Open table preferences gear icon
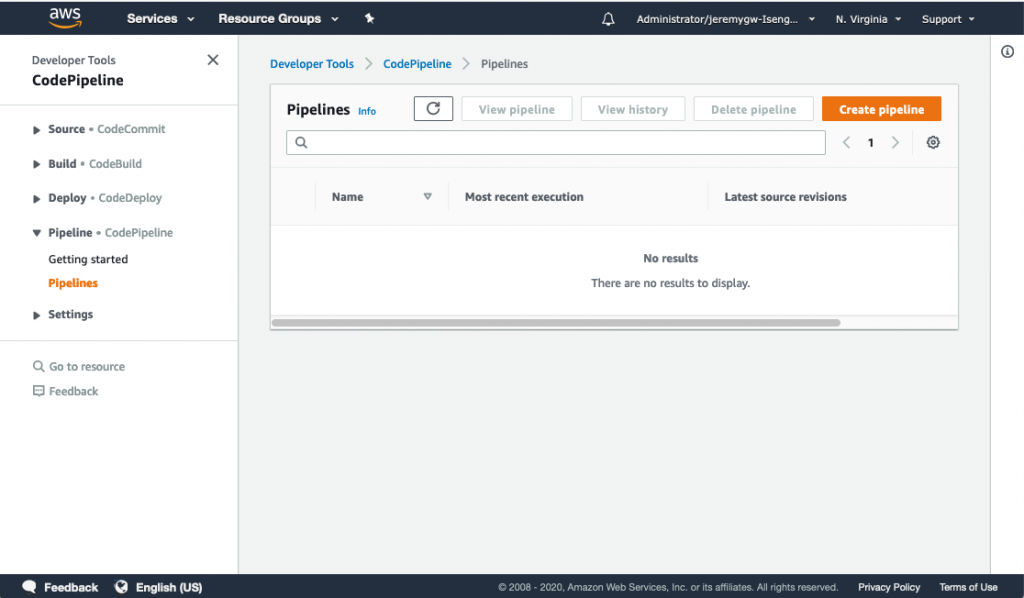This screenshot has height=598, width=1024. pos(933,142)
